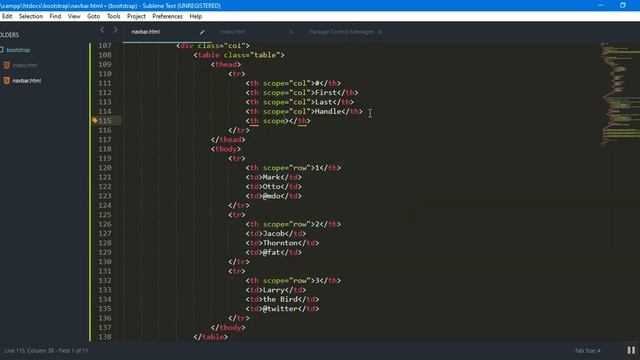
Task: Click the scope="row" attribute on line 120
Action: tap(287, 168)
